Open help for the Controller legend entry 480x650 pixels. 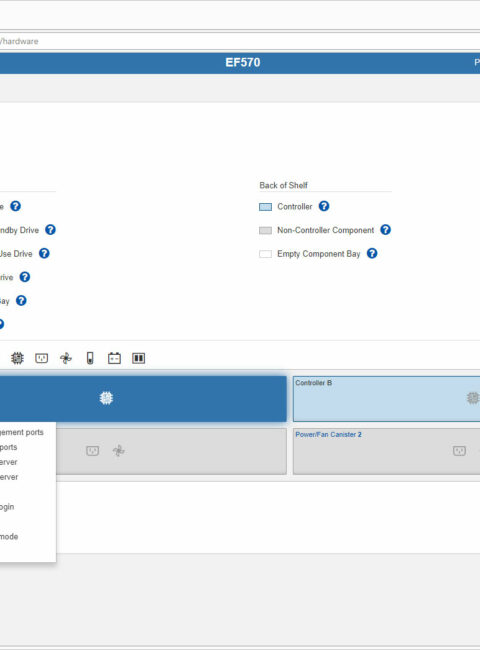(324, 206)
